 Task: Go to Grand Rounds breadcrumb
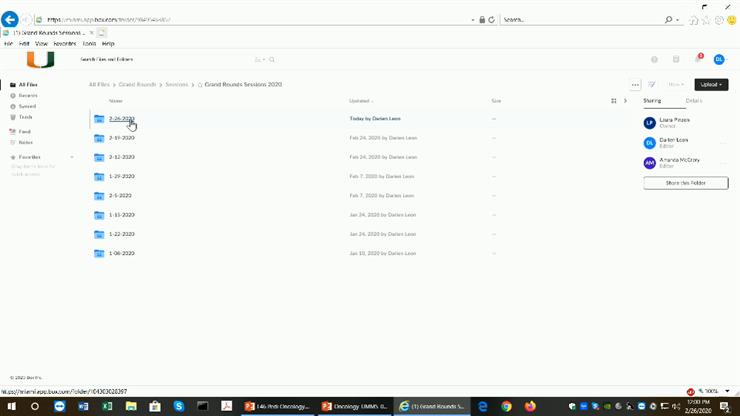point(137,85)
